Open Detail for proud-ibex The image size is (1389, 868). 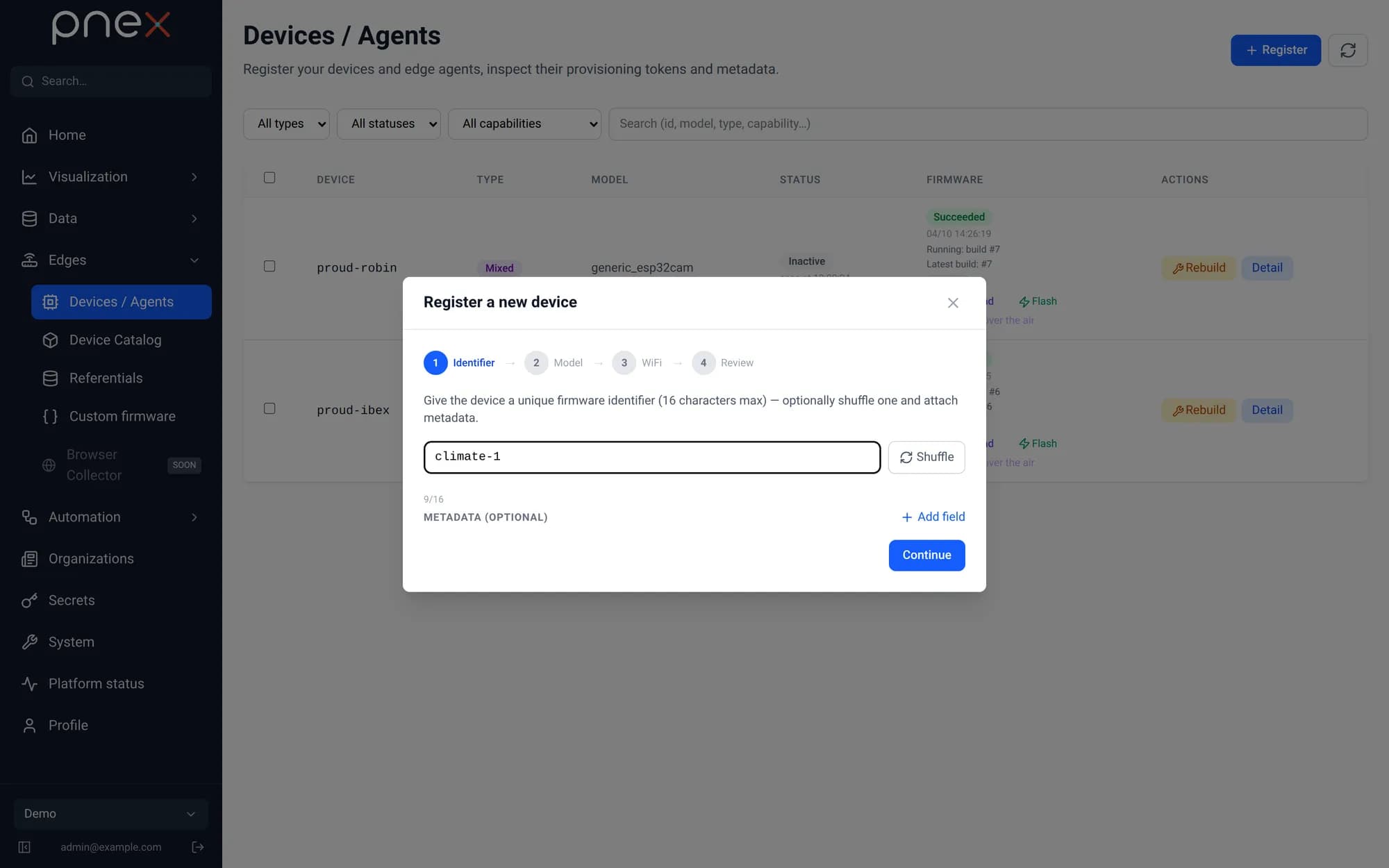pos(1267,410)
